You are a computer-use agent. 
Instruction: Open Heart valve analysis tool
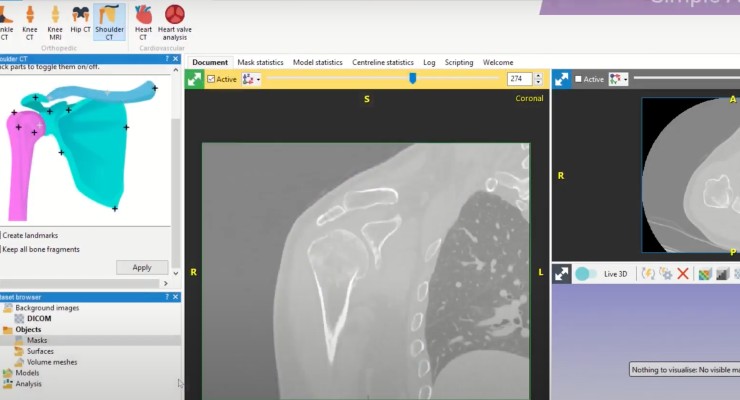175,22
